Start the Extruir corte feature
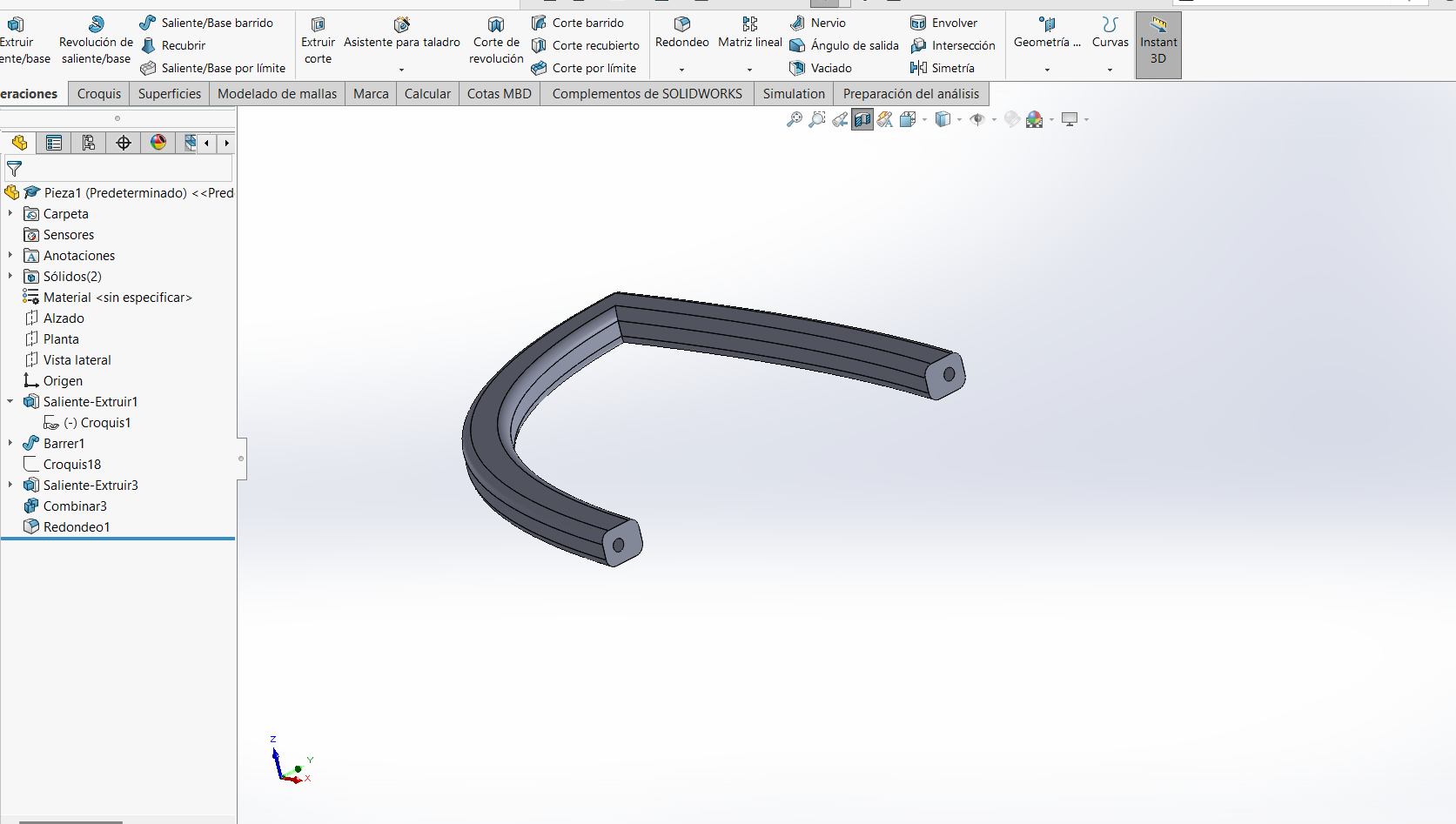The height and width of the screenshot is (824, 1456). pyautogui.click(x=318, y=41)
